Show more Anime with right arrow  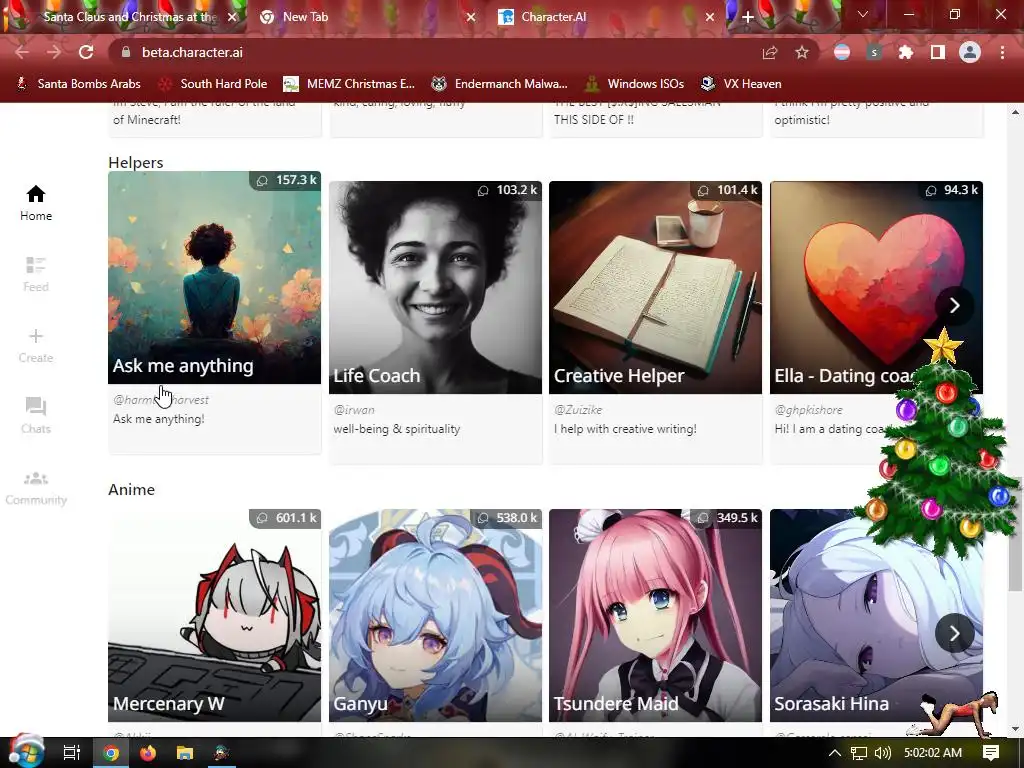(x=954, y=633)
